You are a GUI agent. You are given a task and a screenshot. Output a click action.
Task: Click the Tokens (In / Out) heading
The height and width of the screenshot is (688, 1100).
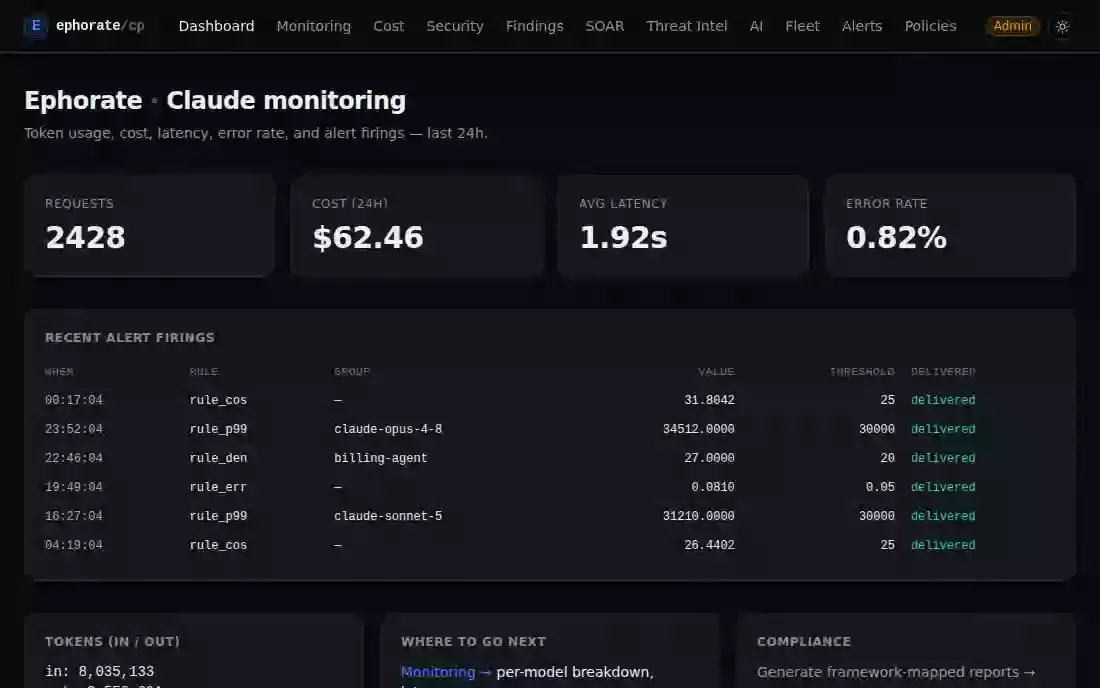(112, 642)
